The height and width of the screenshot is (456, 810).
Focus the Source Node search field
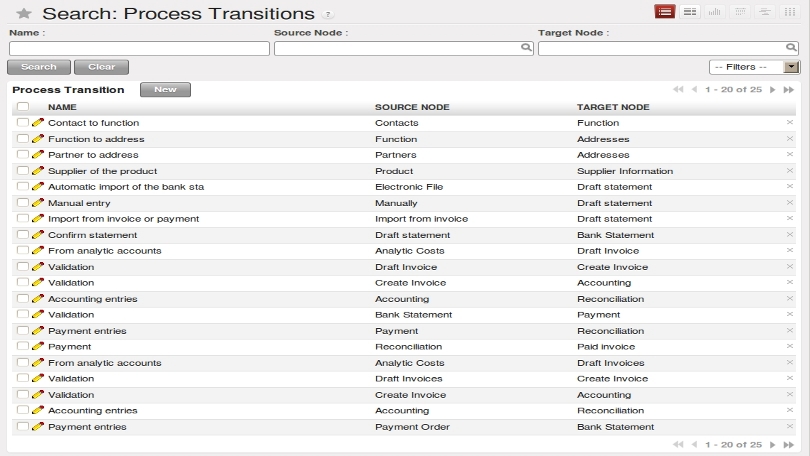click(x=403, y=49)
